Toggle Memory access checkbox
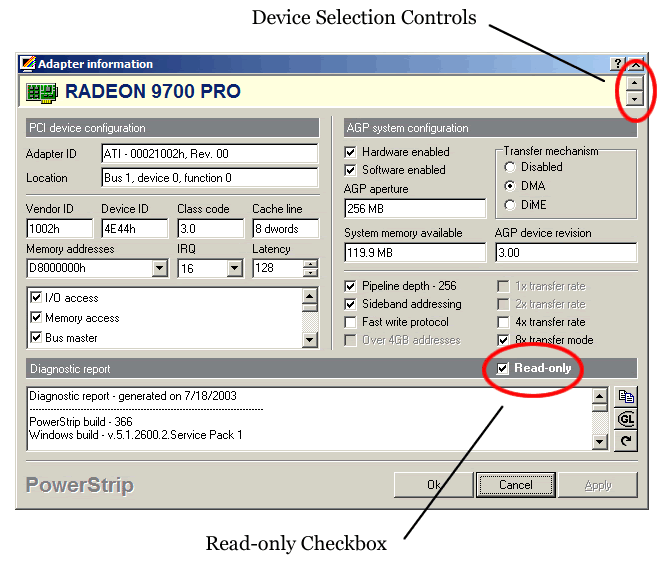 (36, 317)
